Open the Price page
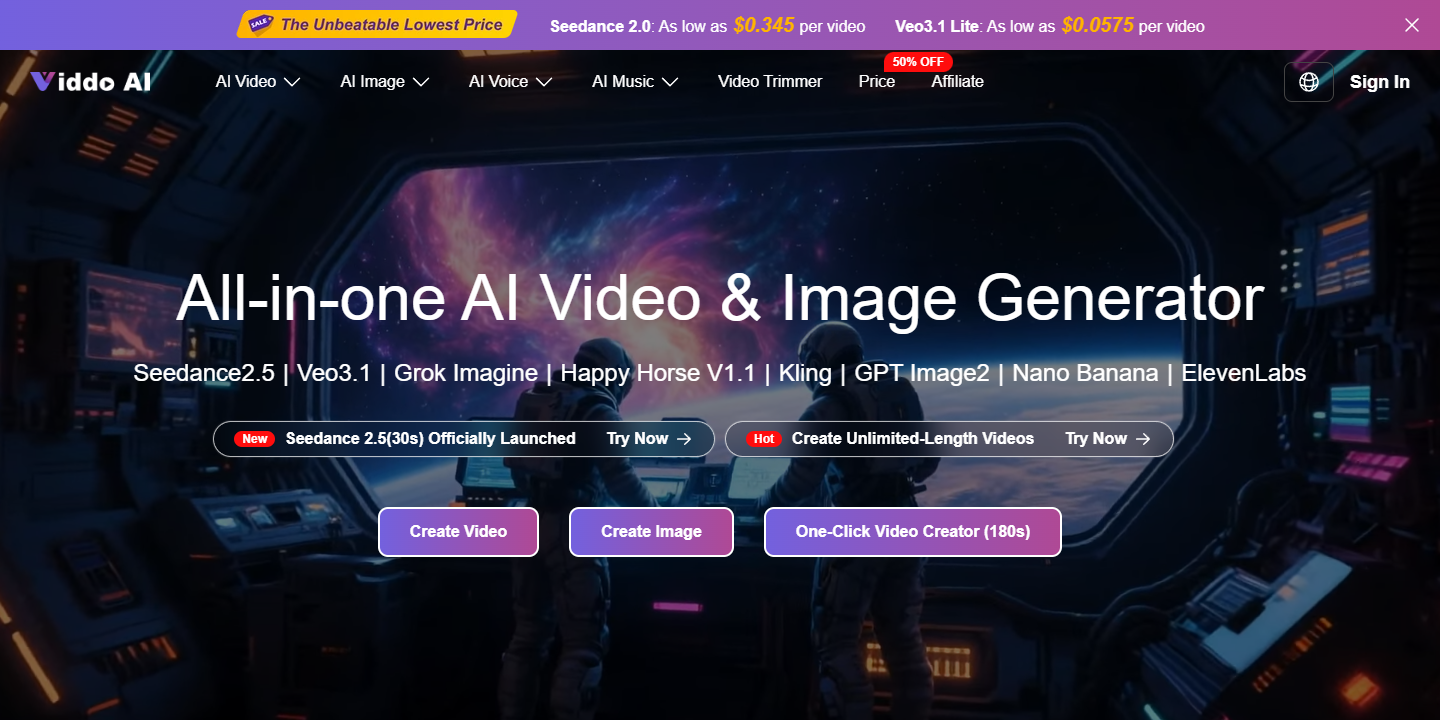 click(x=877, y=82)
